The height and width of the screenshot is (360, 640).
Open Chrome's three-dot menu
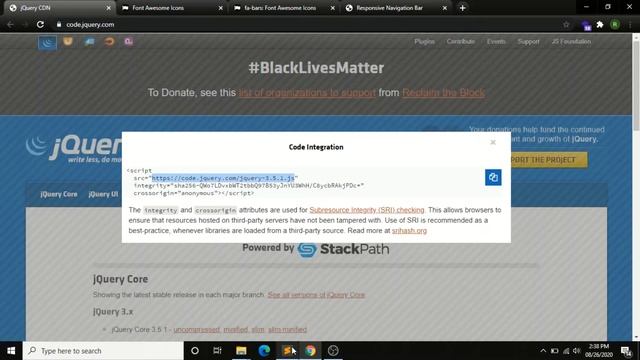pyautogui.click(x=630, y=24)
